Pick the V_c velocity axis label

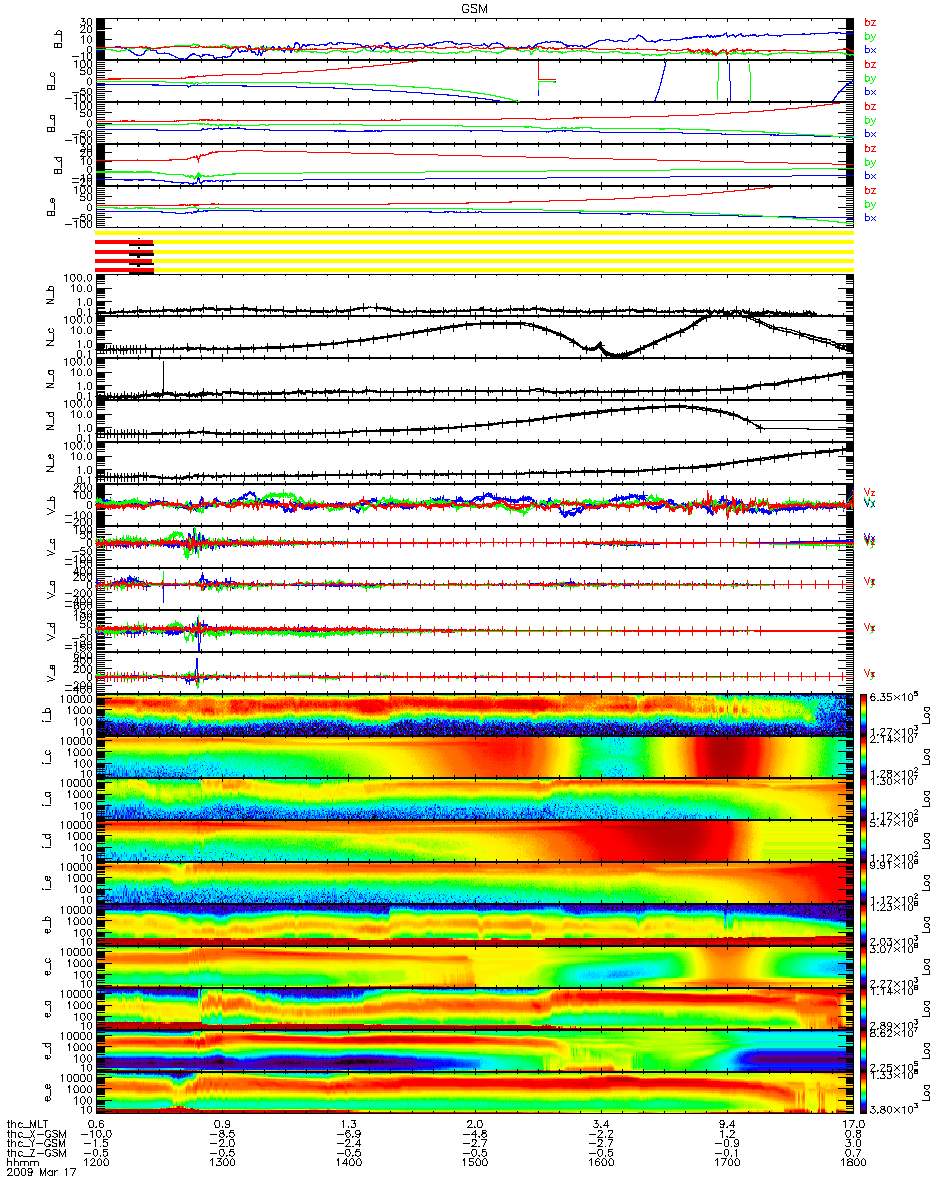click(50, 548)
